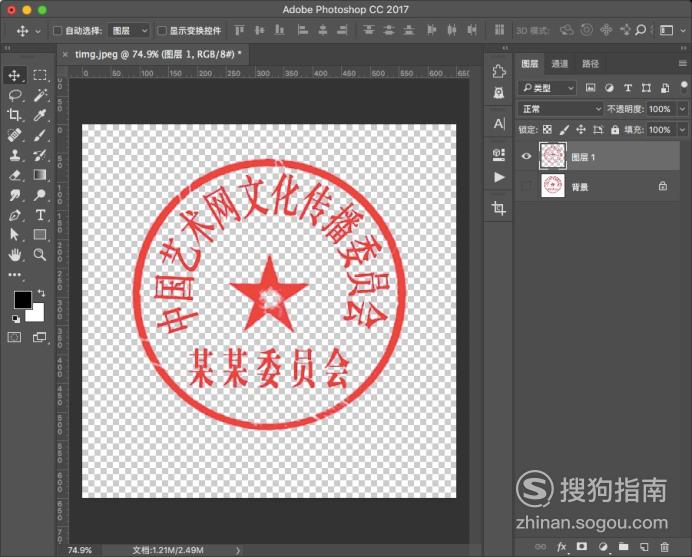Select the Spot Healing Brush tool

(x=15, y=135)
